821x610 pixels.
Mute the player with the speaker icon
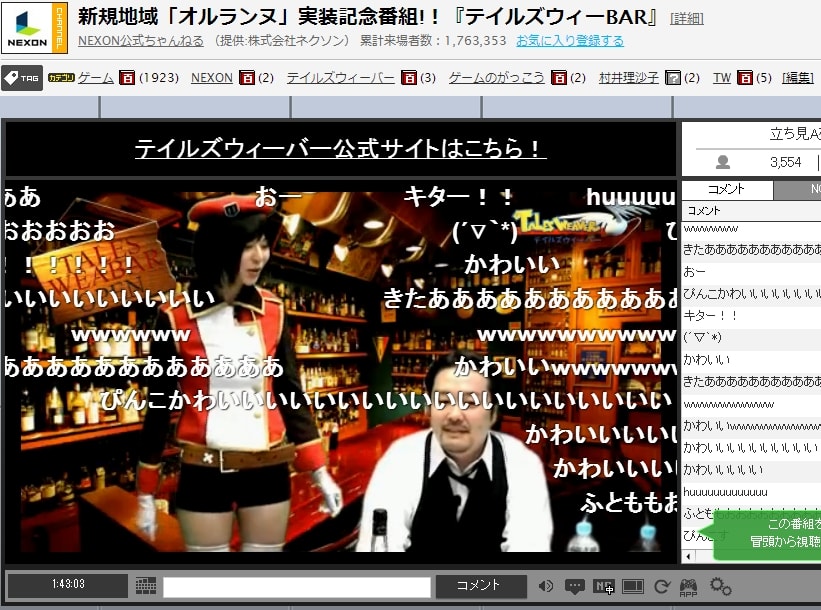point(545,586)
